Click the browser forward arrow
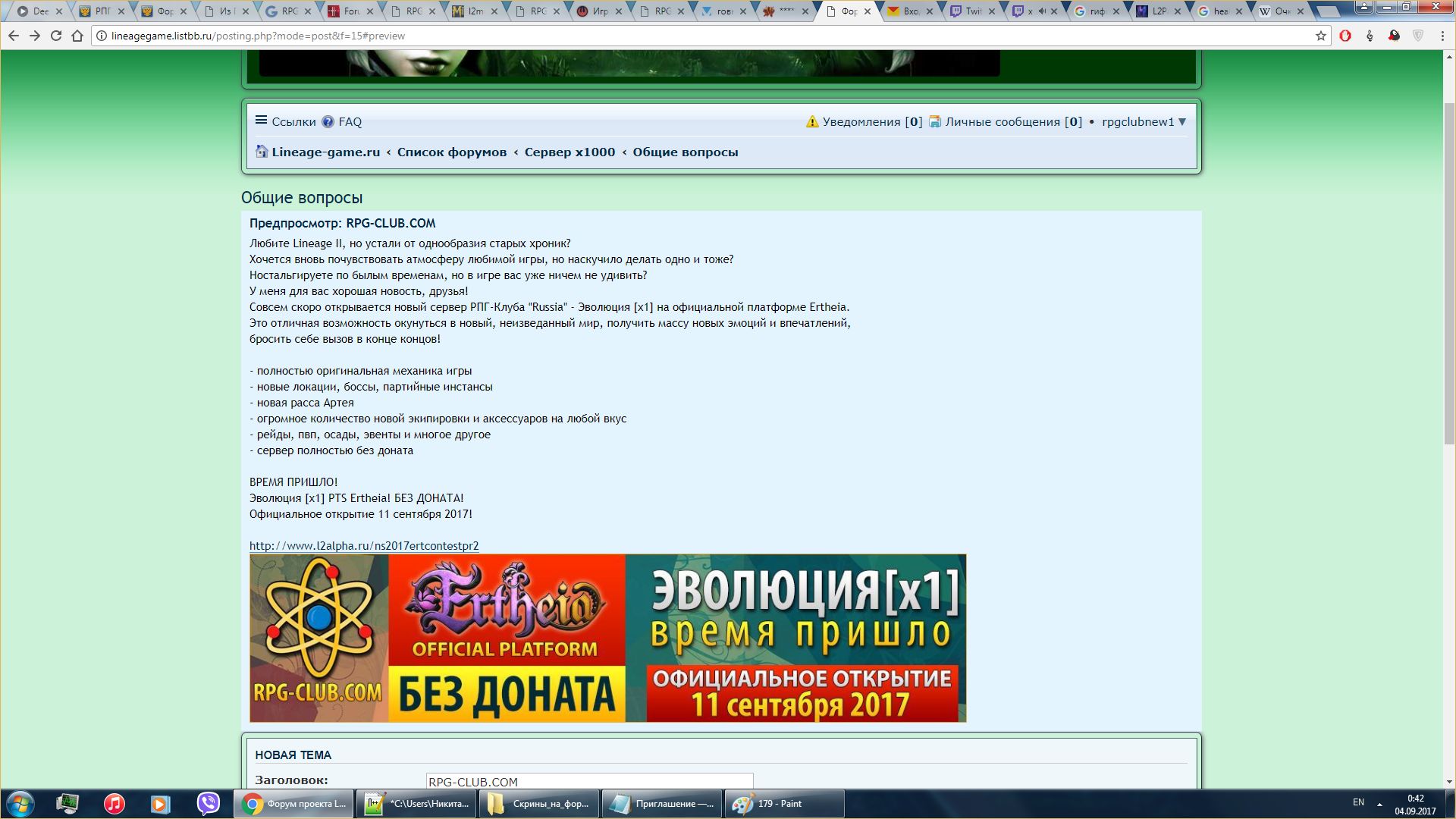 pyautogui.click(x=35, y=36)
